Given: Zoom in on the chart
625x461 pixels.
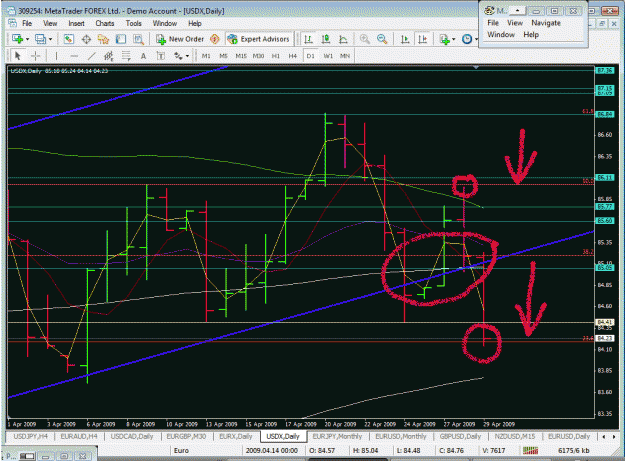Looking at the screenshot, I should [364, 39].
